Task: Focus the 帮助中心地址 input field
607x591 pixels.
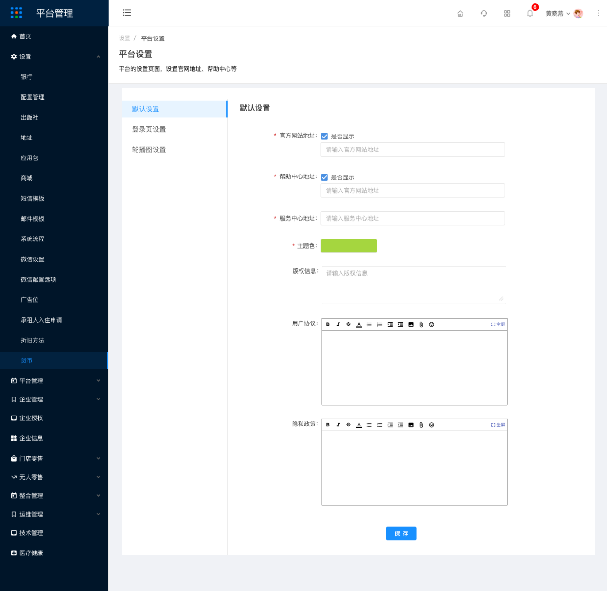Action: pos(413,190)
